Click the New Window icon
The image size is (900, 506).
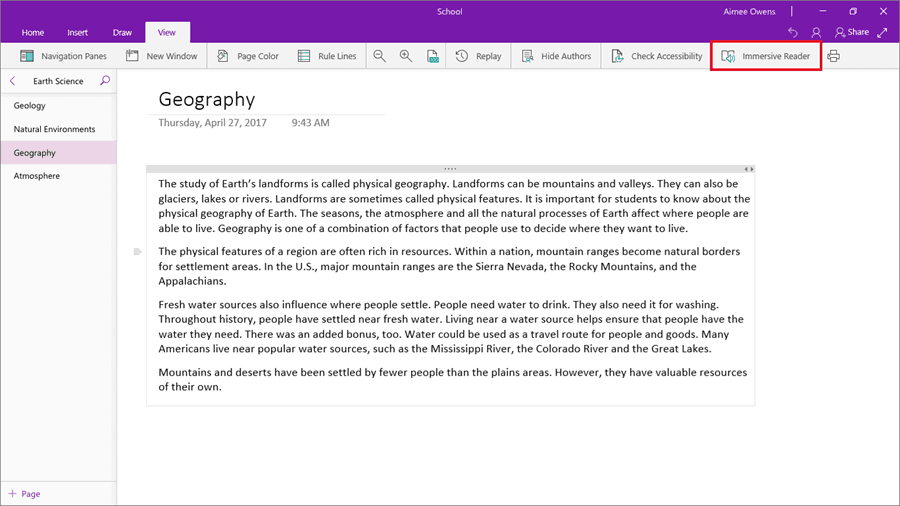[132, 56]
